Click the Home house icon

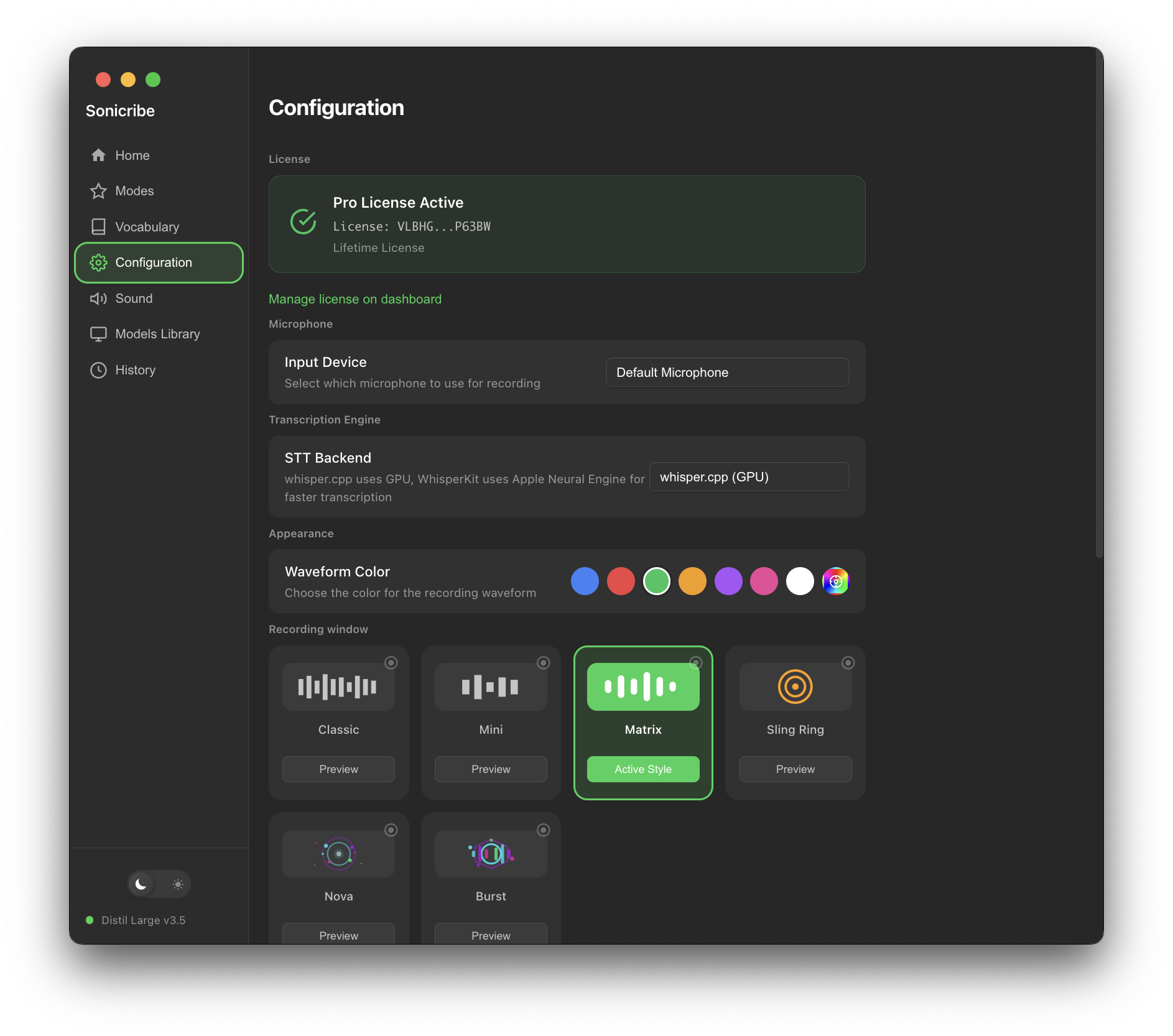pyautogui.click(x=98, y=155)
